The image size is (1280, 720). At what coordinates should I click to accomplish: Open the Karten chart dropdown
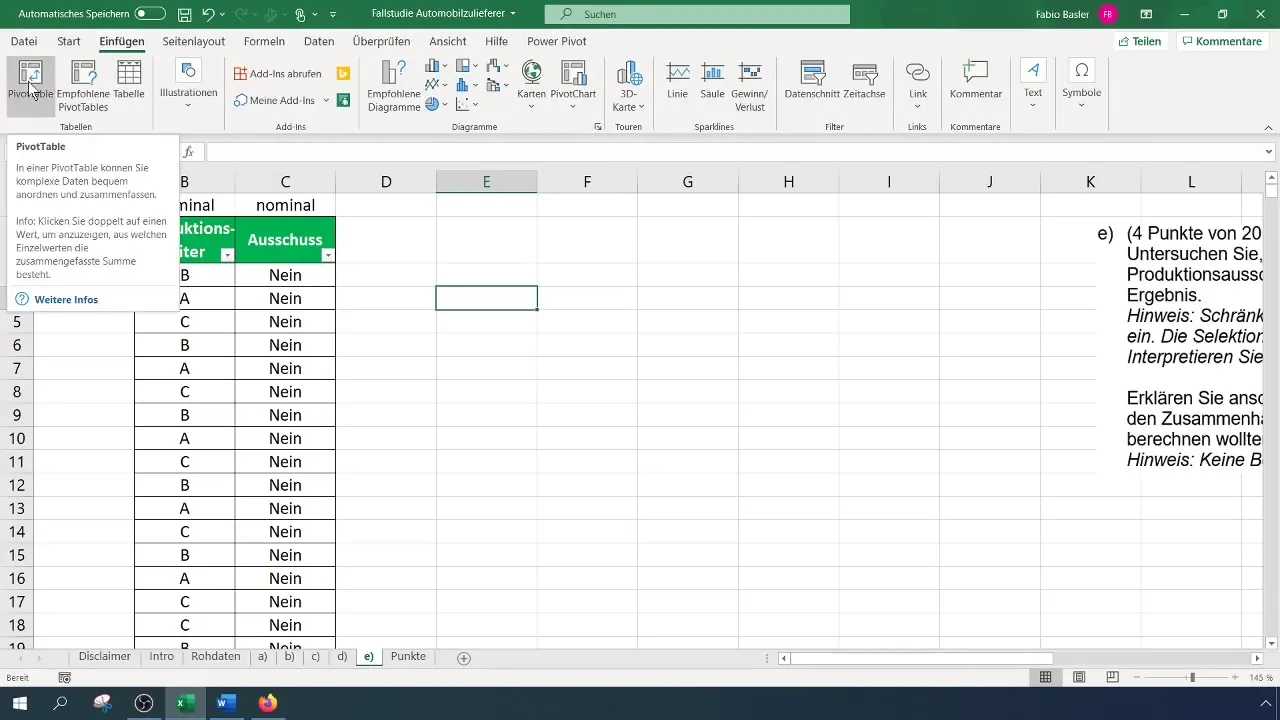pos(531,86)
